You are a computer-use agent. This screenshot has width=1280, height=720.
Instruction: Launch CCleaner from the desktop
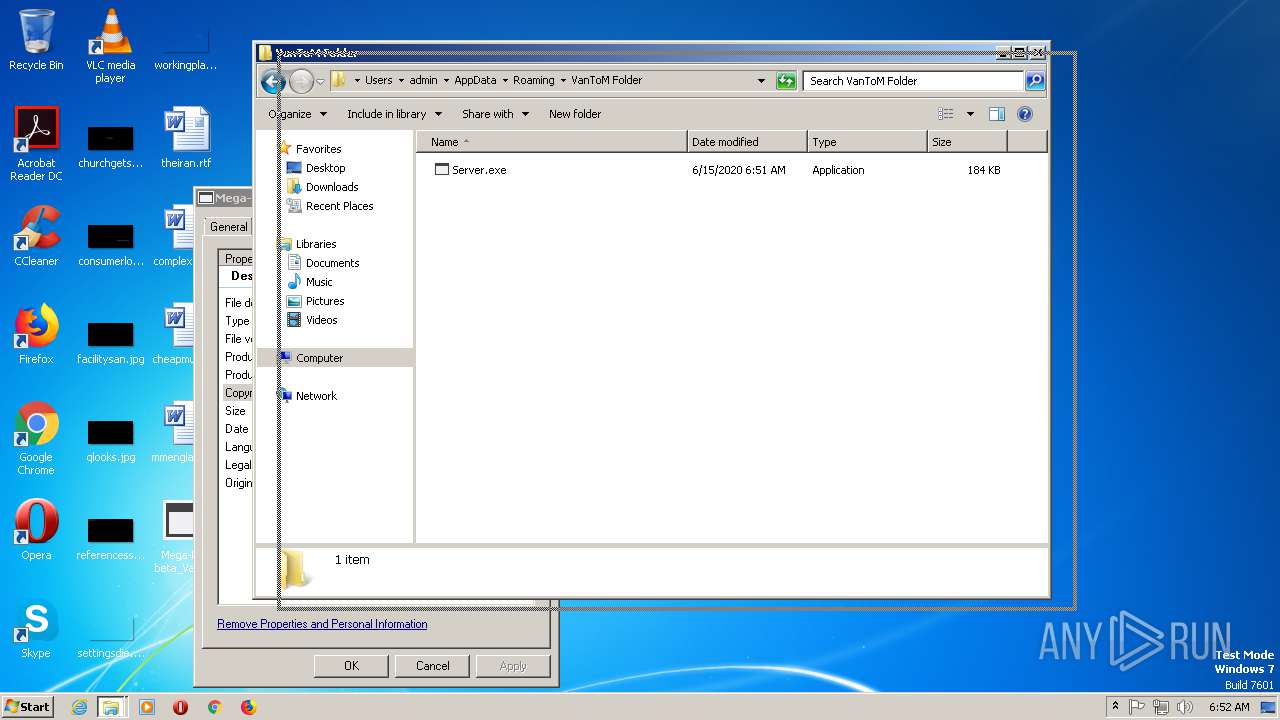click(x=36, y=236)
